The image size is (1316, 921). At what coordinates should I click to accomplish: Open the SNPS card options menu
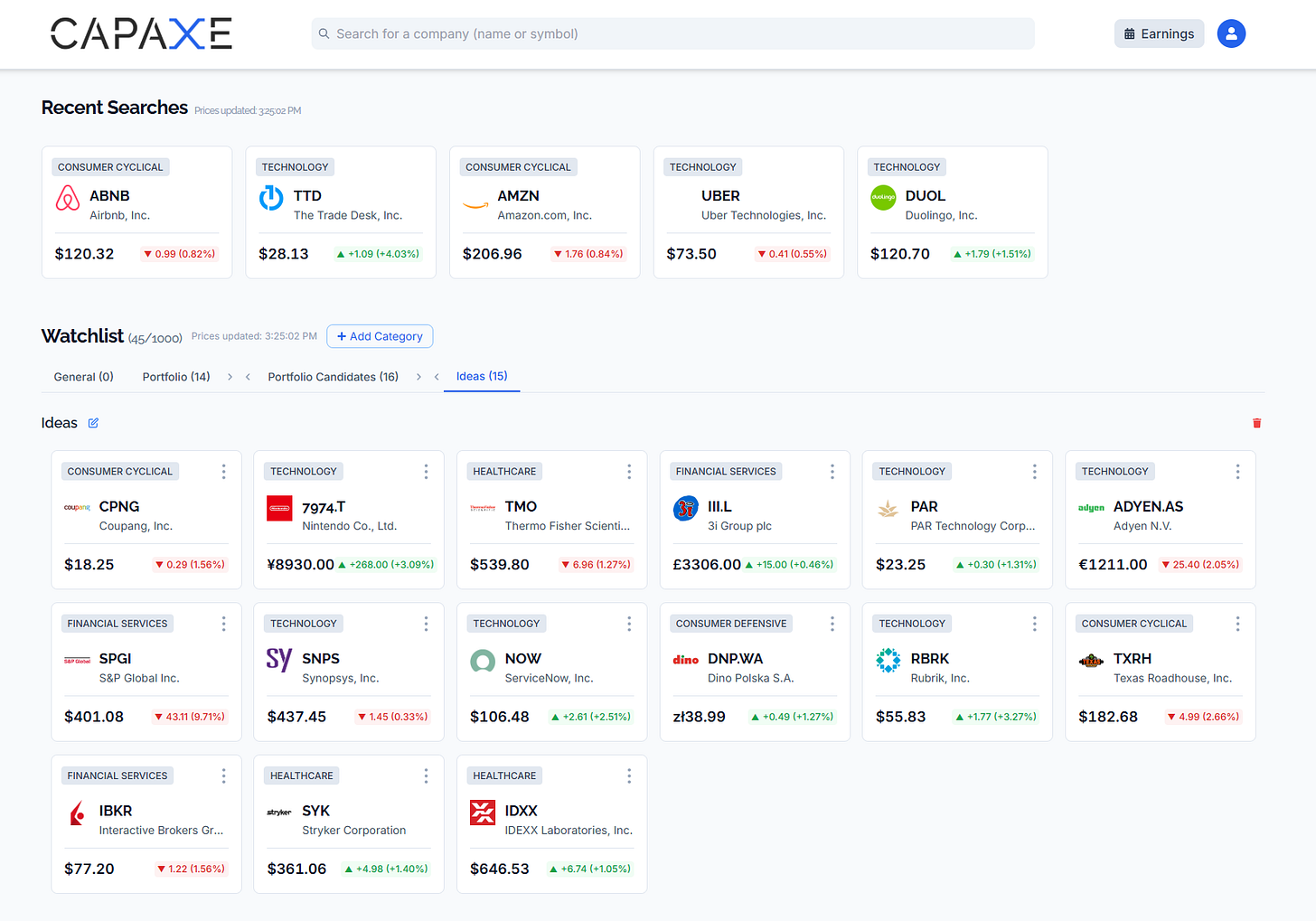[426, 624]
